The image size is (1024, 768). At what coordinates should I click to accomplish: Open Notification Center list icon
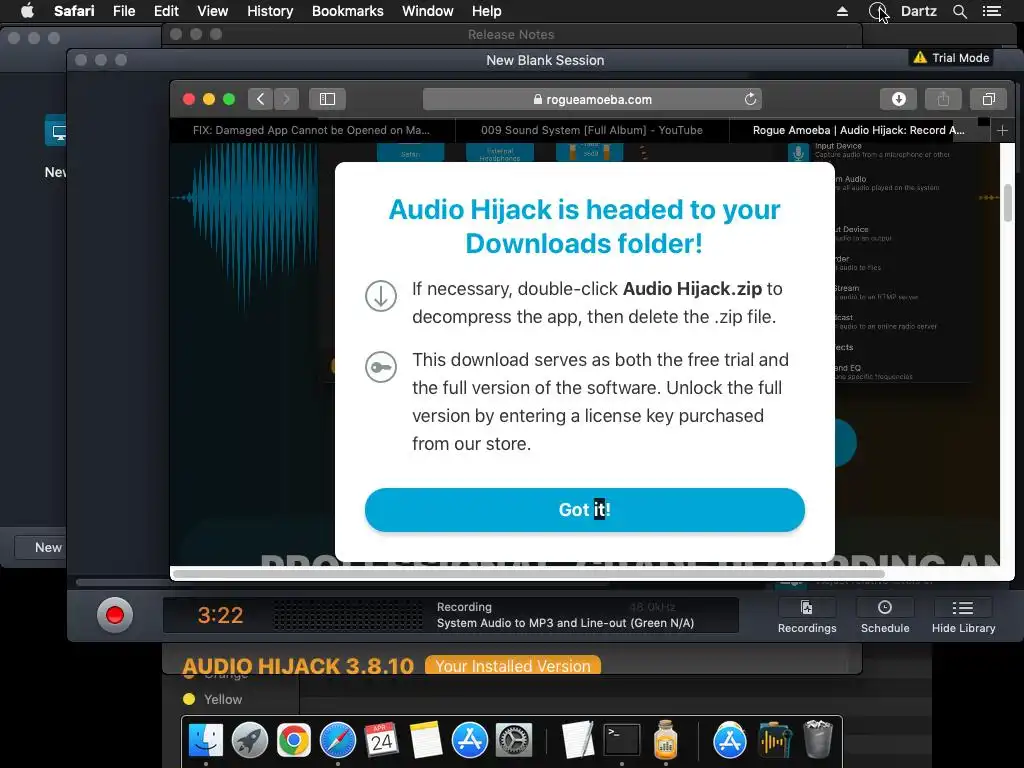click(x=992, y=11)
